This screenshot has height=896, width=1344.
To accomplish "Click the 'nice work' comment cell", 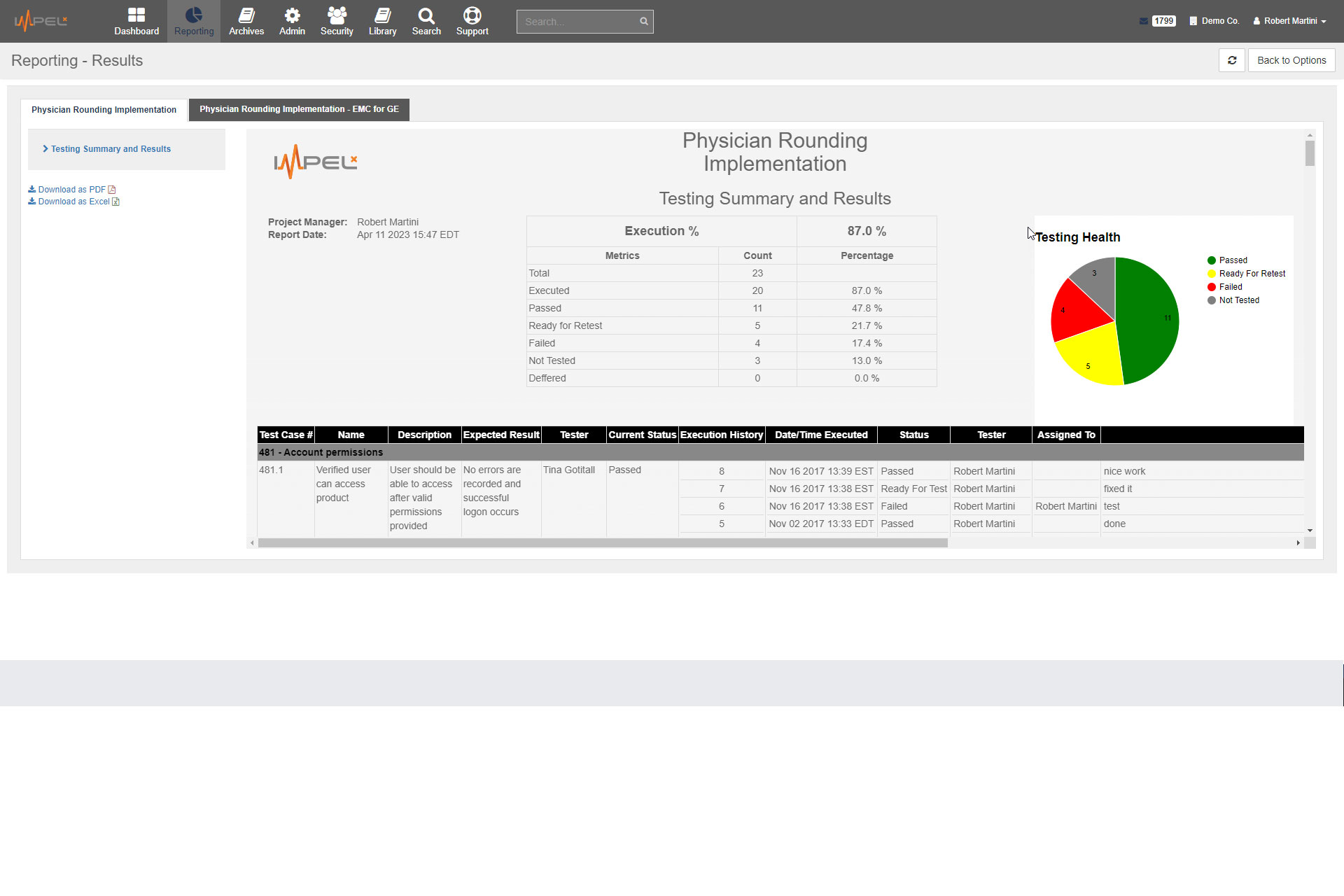I will 1202,471.
